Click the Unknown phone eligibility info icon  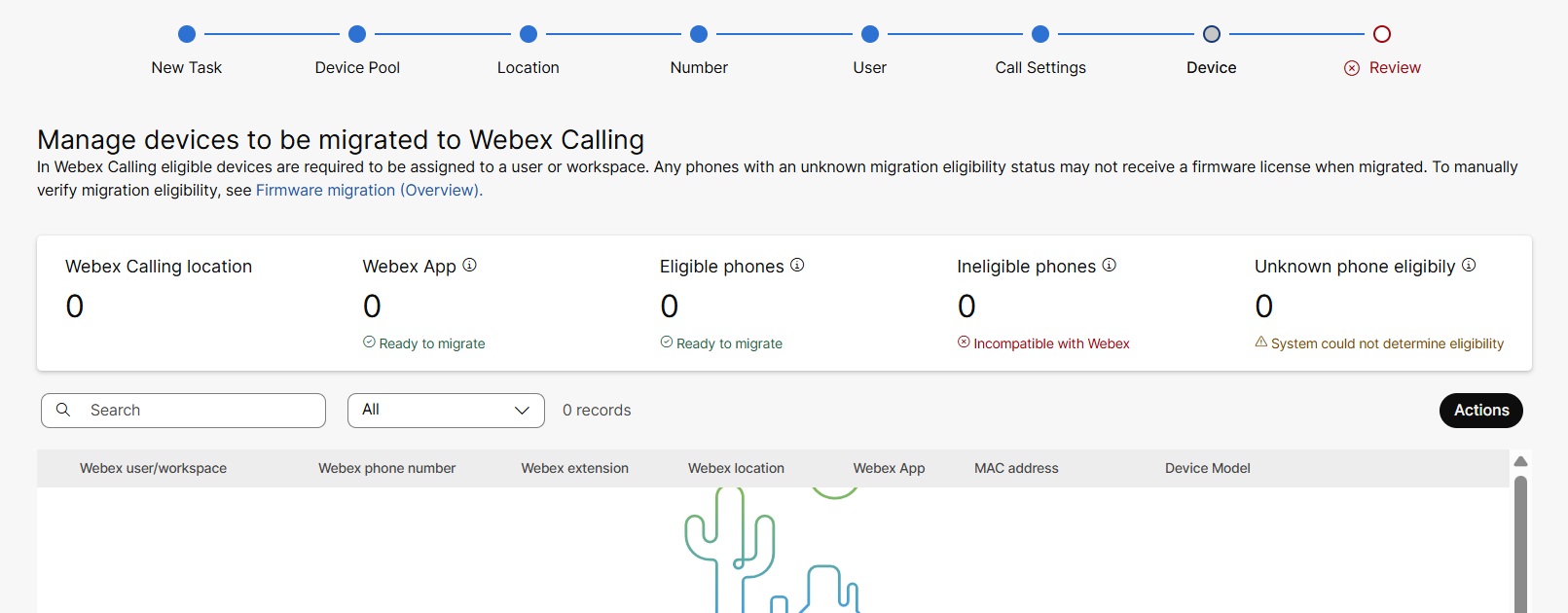[x=1469, y=265]
